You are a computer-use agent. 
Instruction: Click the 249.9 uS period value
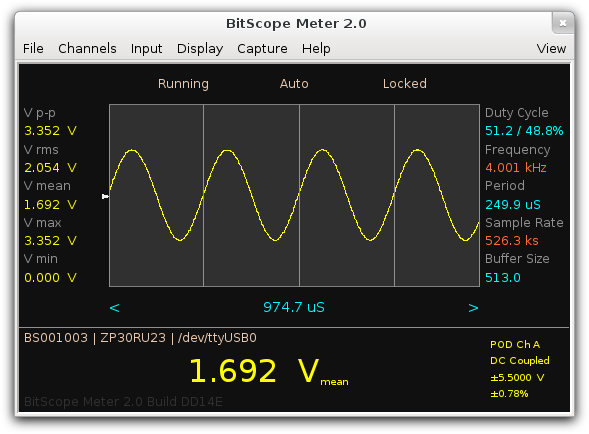(x=513, y=204)
